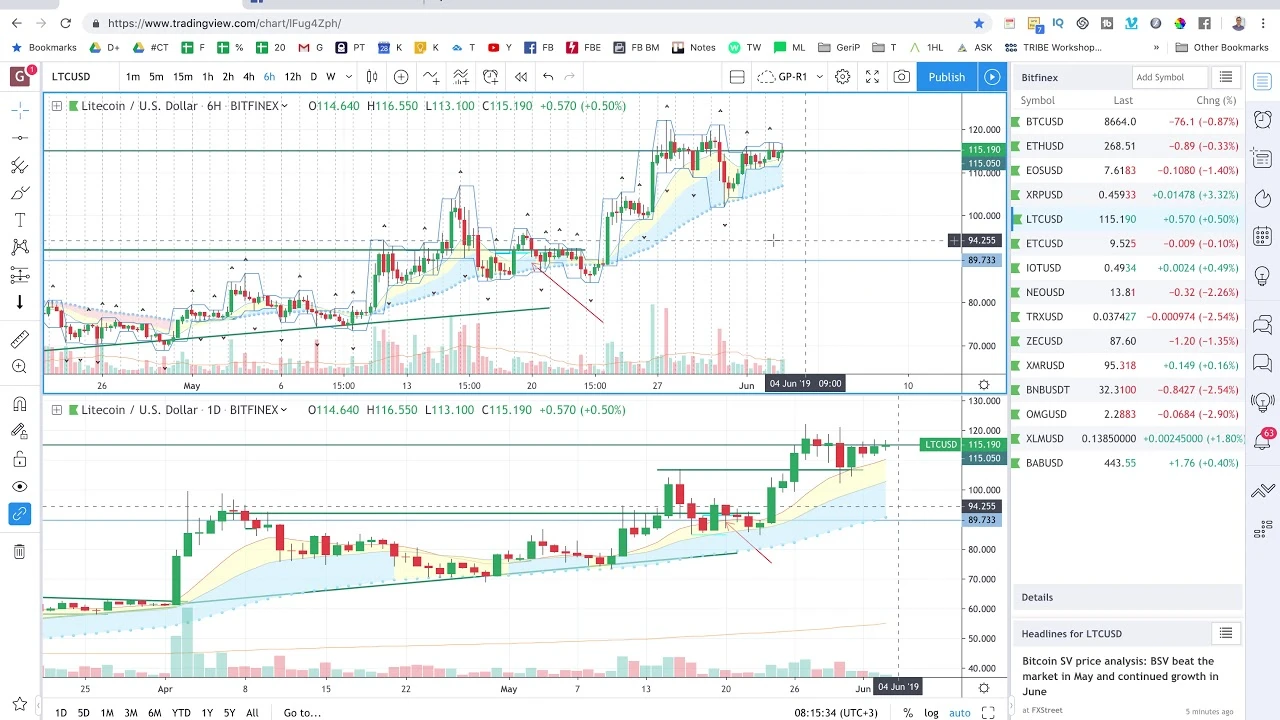Expand the bottom chart 1D legend
1280x720 pixels.
pos(57,410)
